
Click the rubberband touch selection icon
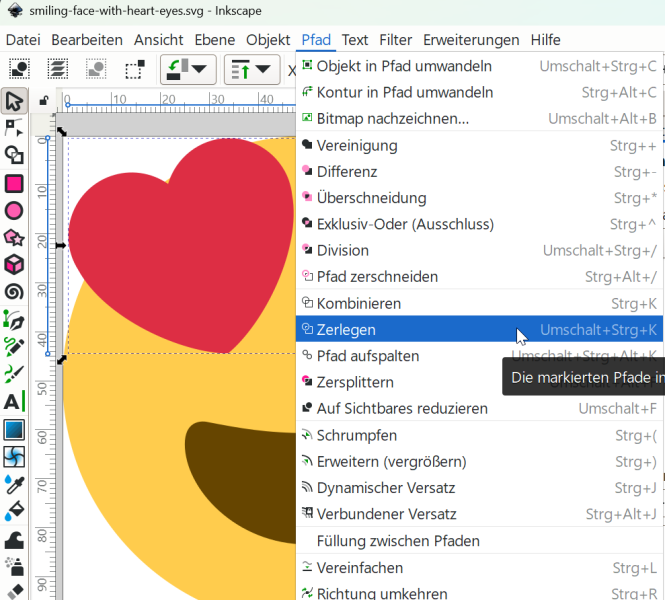pos(135,69)
